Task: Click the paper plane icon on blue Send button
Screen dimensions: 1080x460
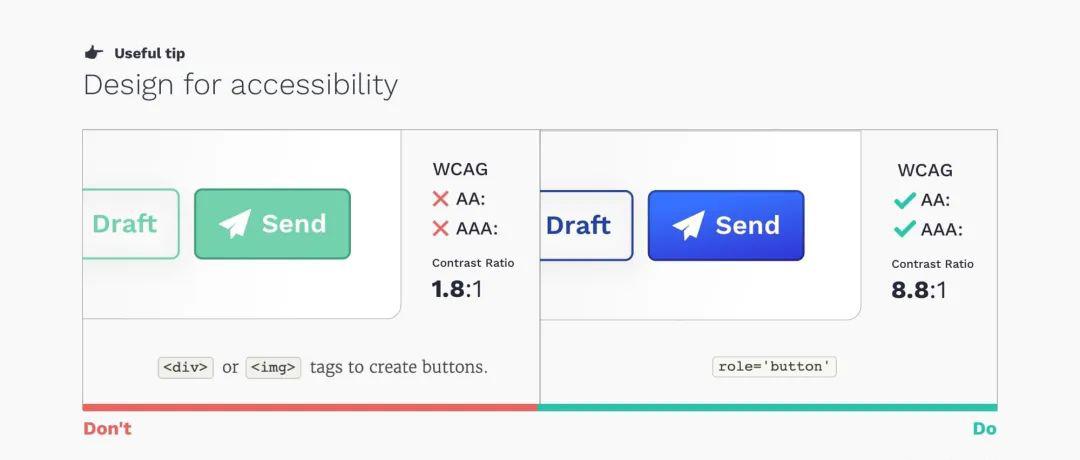Action: [689, 225]
